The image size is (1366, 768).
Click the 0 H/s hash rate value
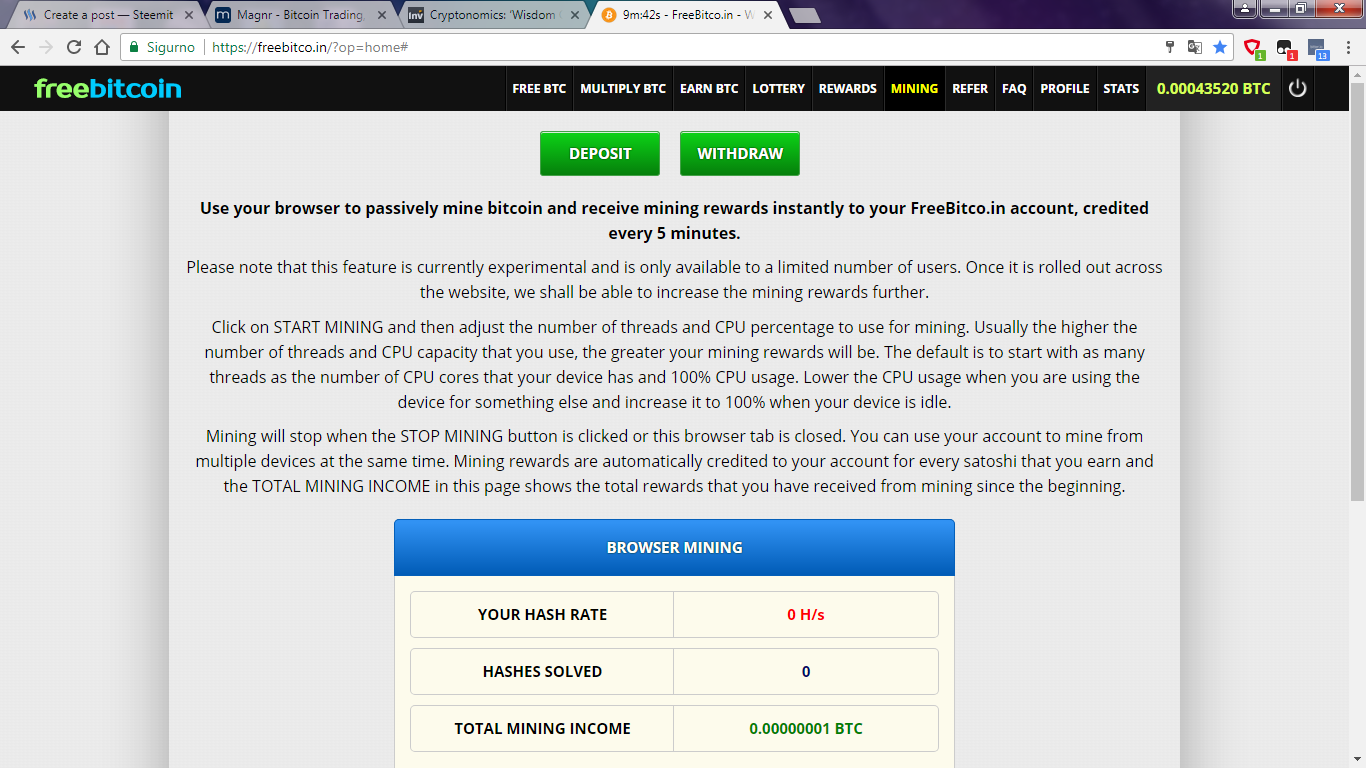tap(806, 615)
